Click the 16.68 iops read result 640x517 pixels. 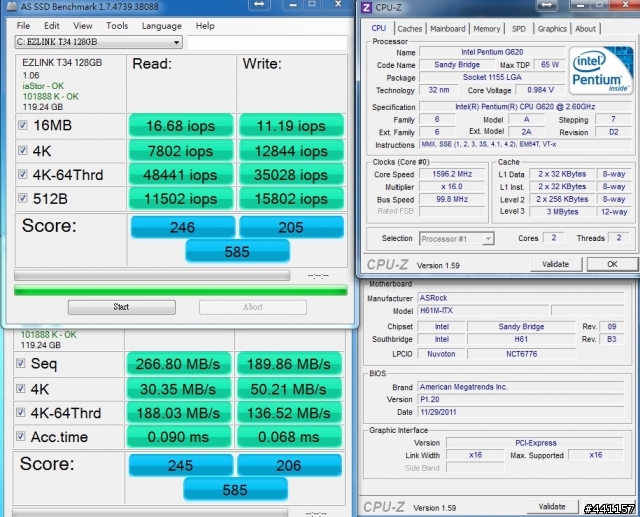[x=181, y=126]
